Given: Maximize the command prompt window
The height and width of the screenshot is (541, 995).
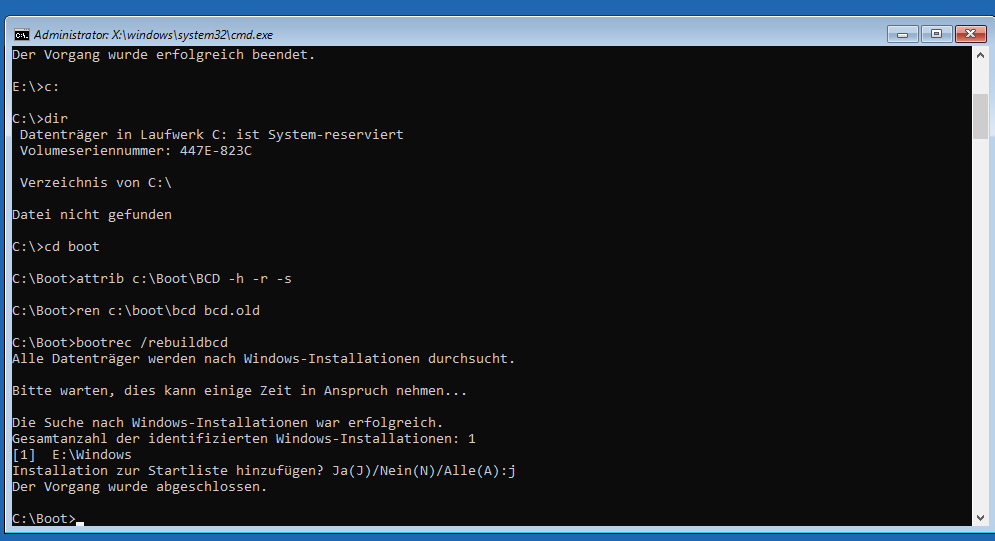Looking at the screenshot, I should coord(936,33).
